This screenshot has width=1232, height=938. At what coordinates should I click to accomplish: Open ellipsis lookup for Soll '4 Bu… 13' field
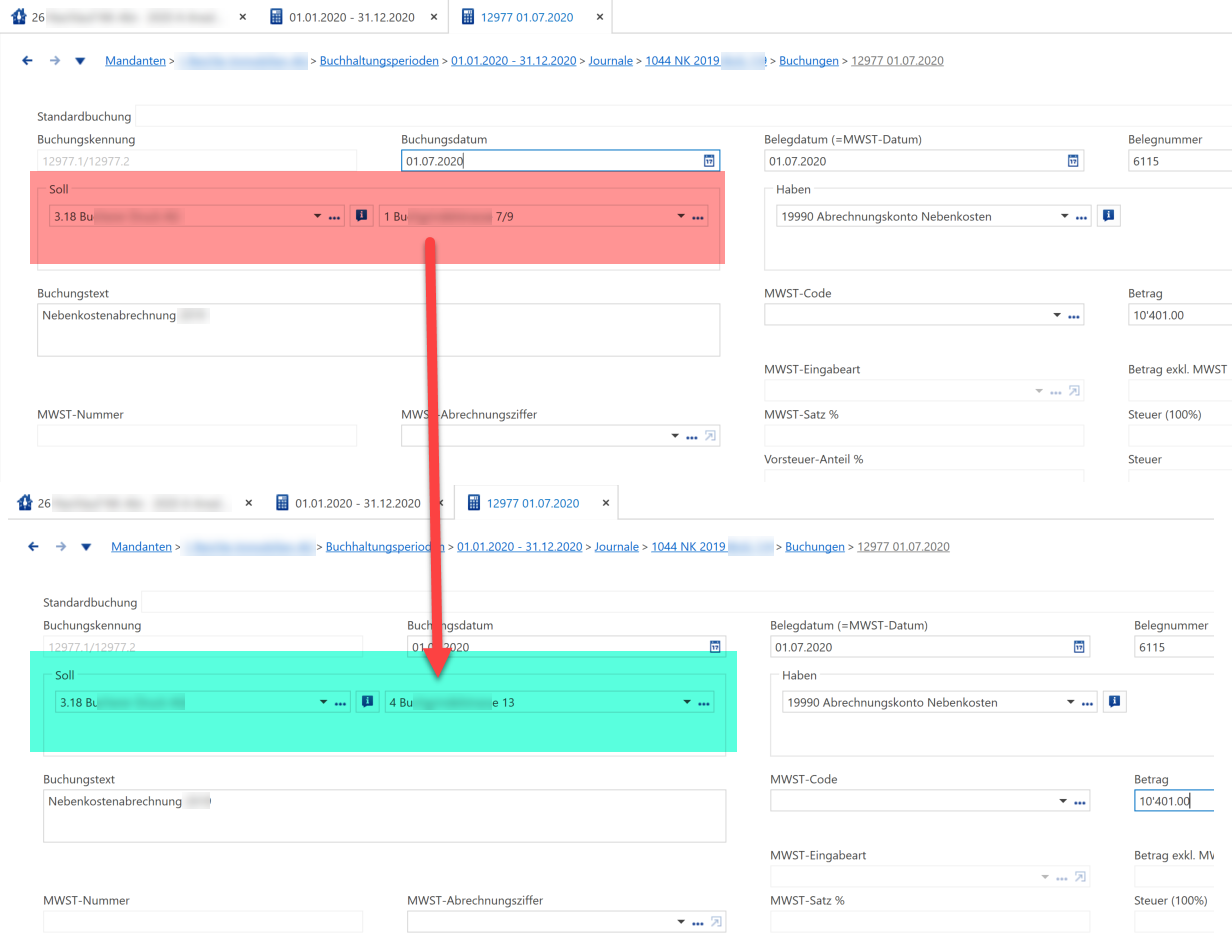[x=703, y=703]
